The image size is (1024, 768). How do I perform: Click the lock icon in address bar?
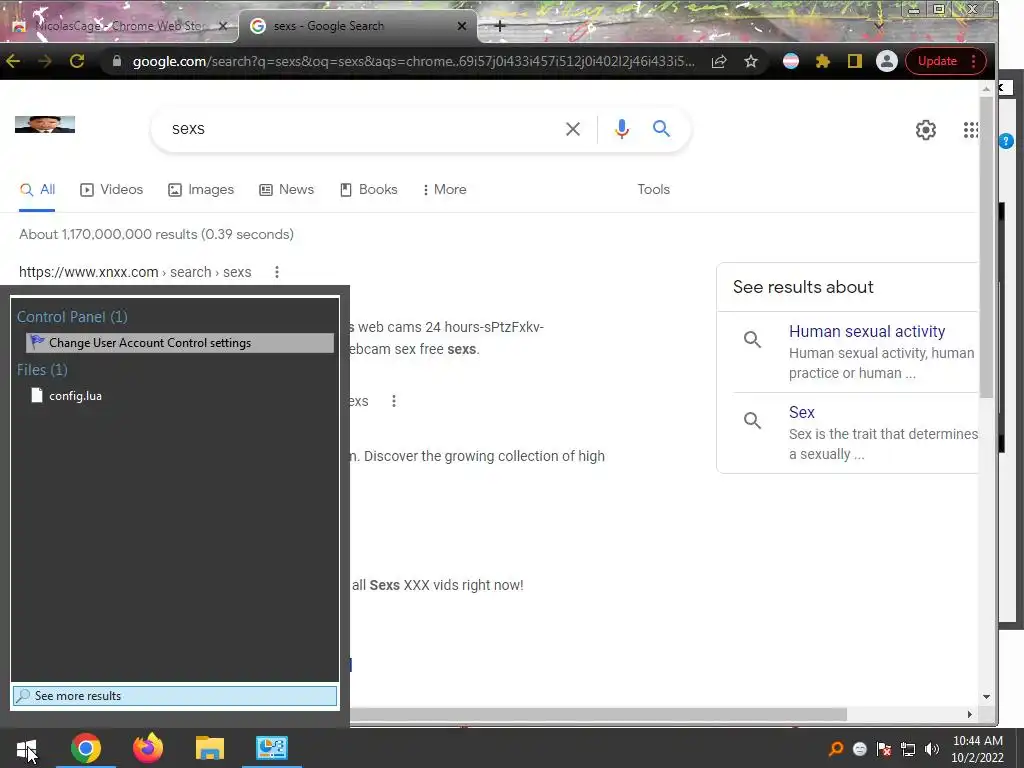point(117,61)
